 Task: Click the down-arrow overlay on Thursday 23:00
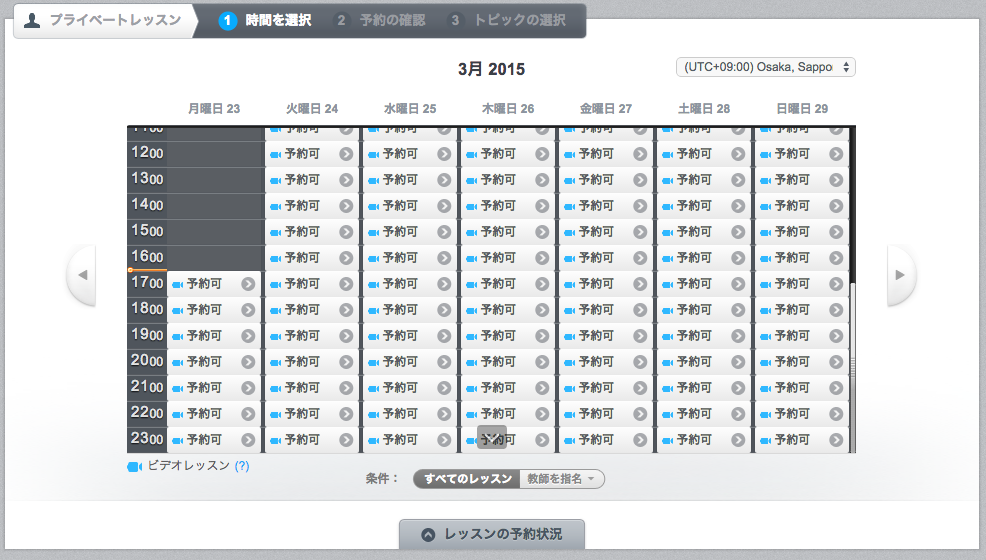pos(492,437)
